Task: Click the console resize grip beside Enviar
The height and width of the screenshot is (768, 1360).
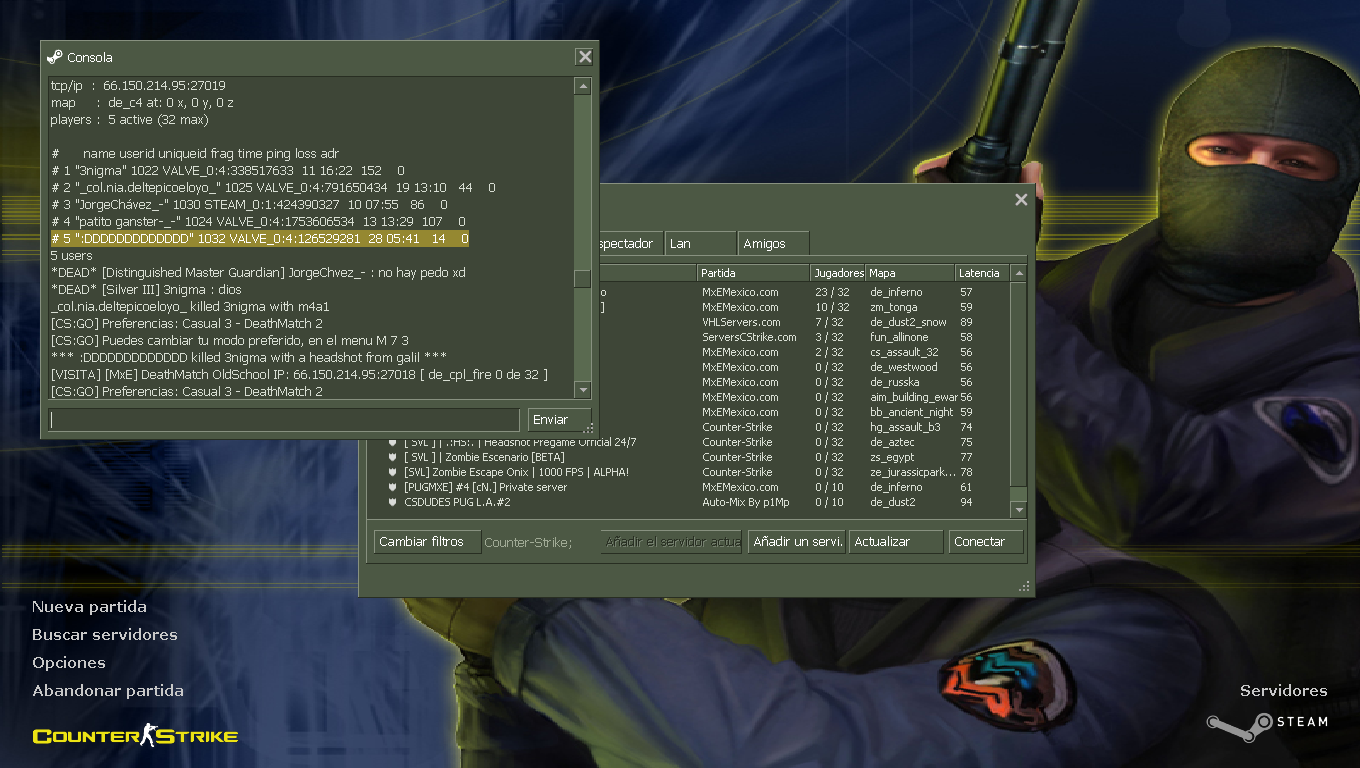Action: coord(589,428)
